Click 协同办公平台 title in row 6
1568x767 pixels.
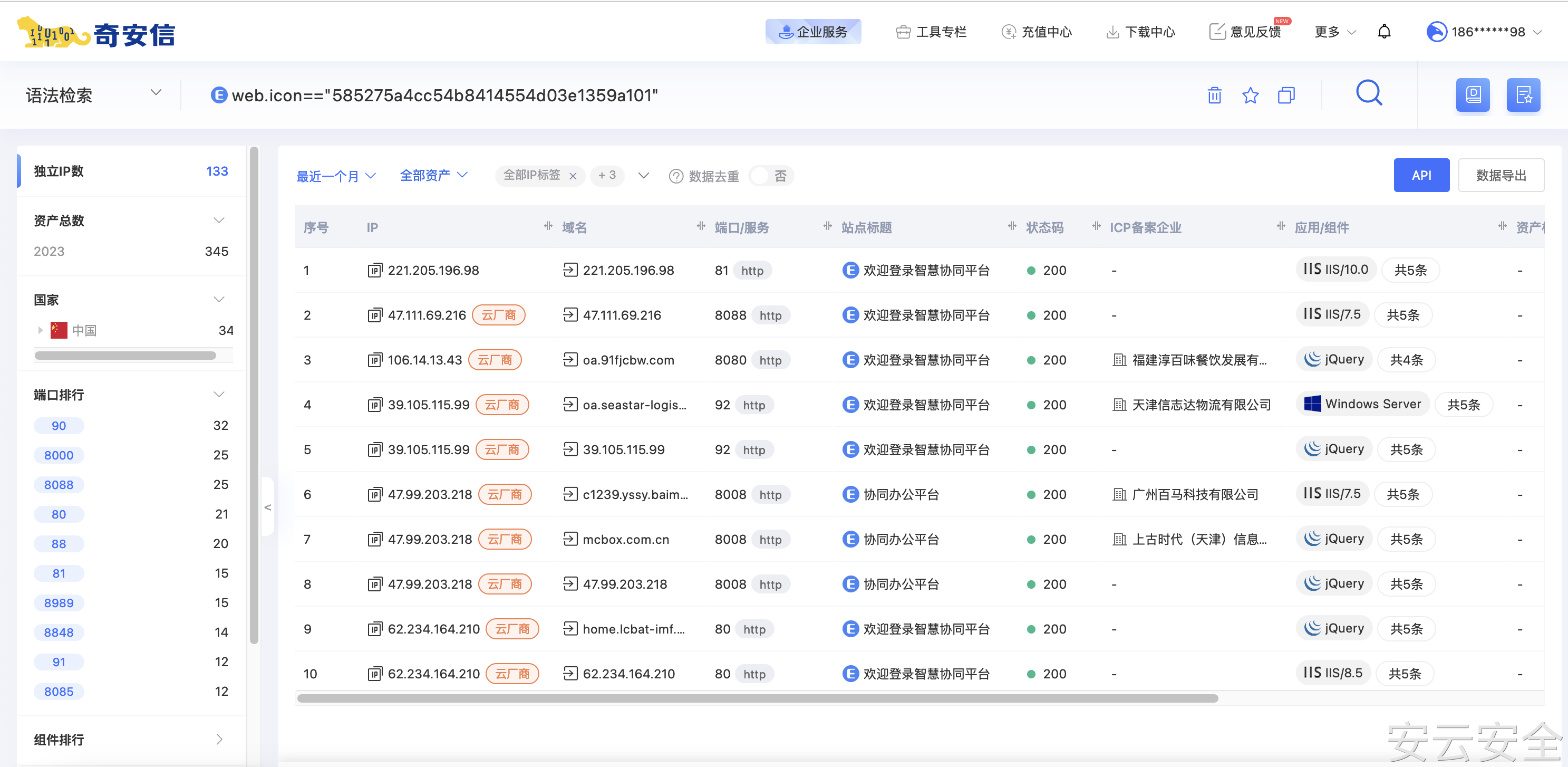click(x=901, y=494)
